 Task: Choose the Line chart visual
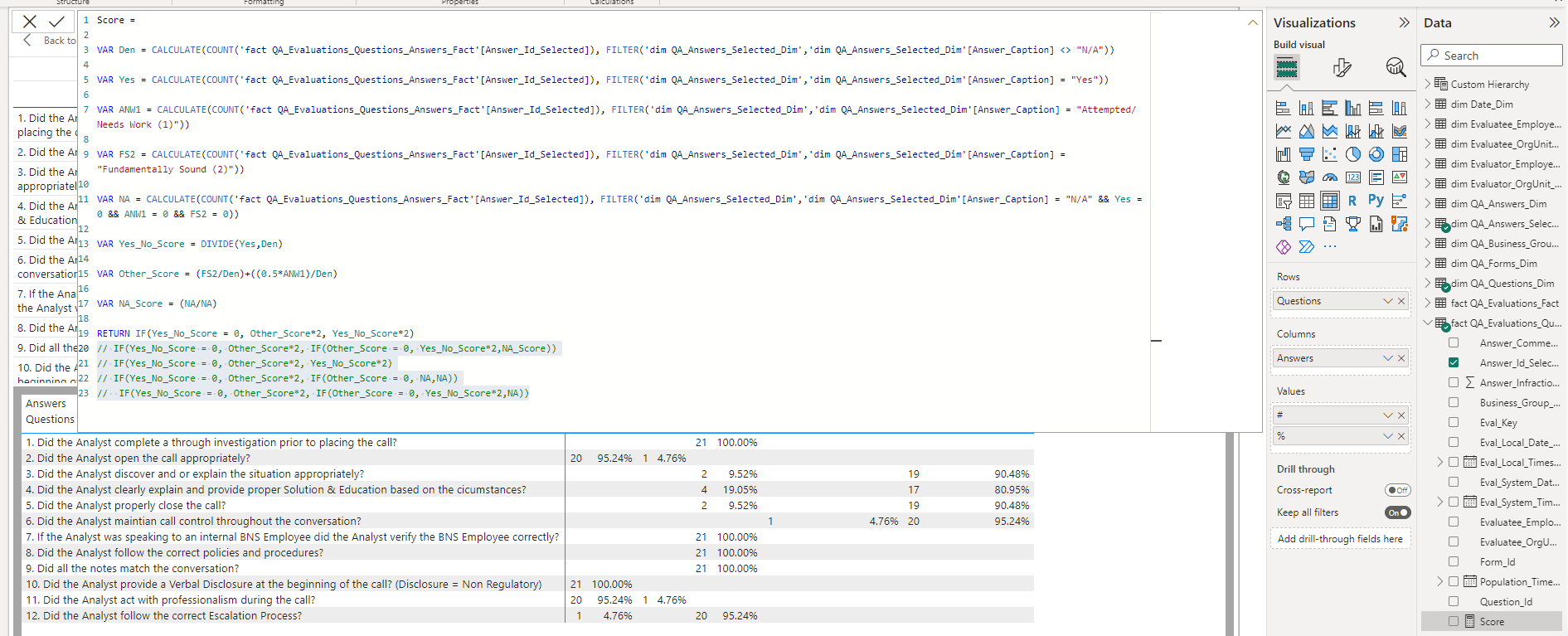coord(1283,131)
